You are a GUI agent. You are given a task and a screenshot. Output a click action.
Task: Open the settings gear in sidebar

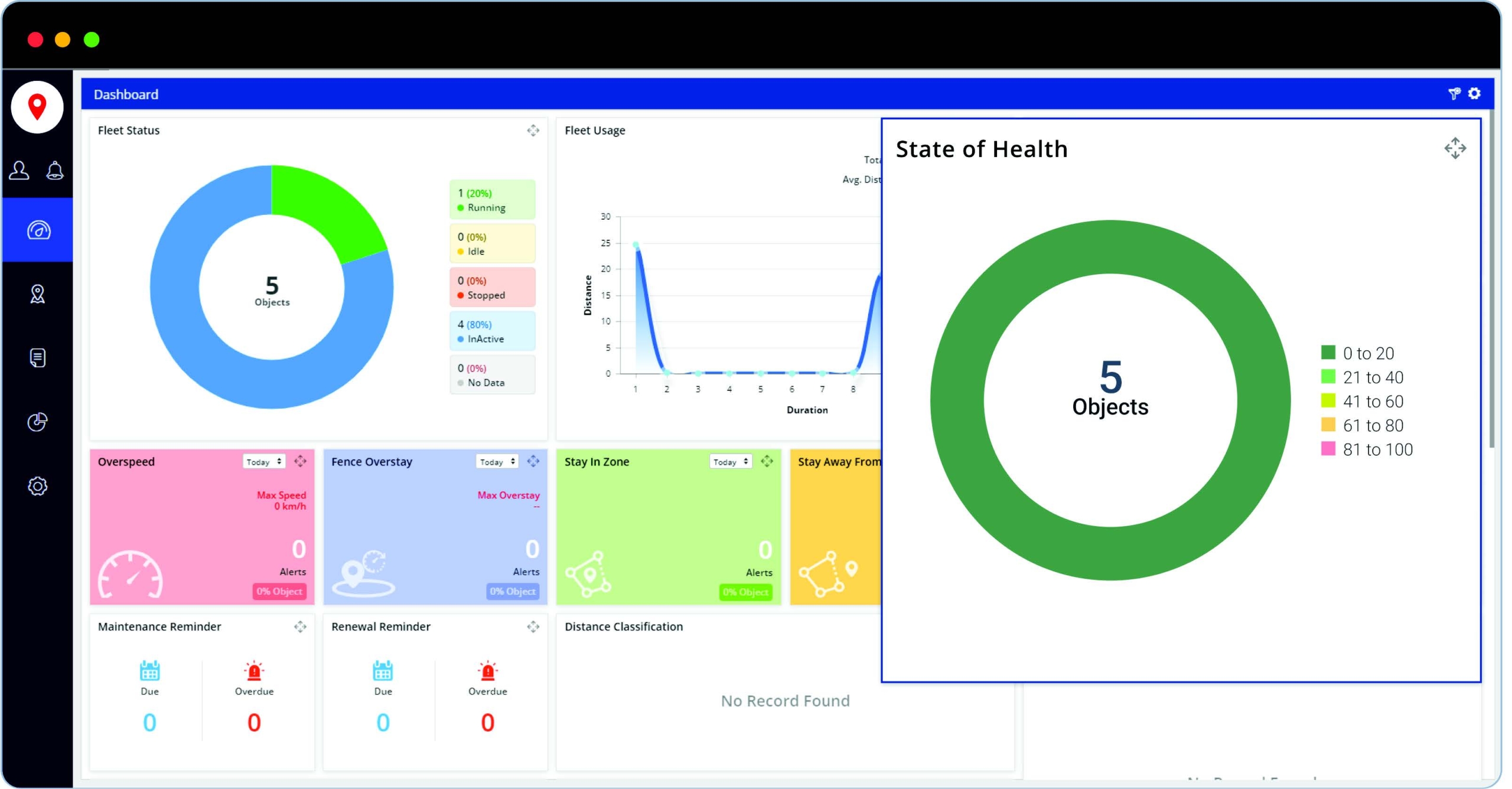point(38,486)
